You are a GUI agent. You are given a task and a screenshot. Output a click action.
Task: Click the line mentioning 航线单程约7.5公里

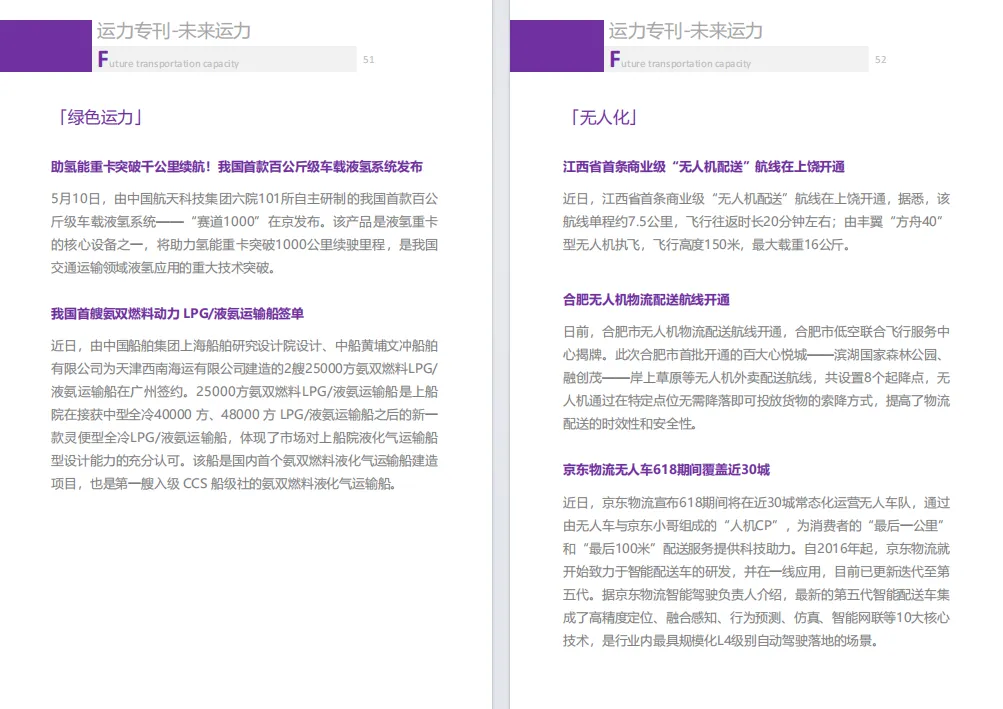754,222
